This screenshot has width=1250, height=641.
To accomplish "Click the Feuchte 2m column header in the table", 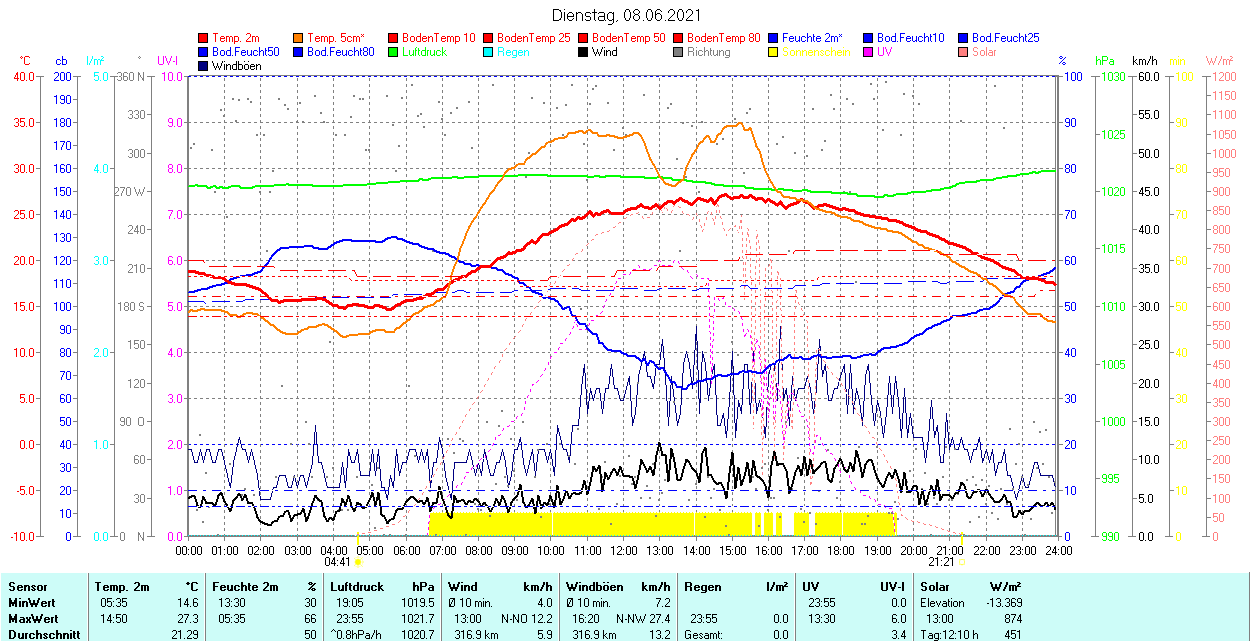I will click(246, 587).
